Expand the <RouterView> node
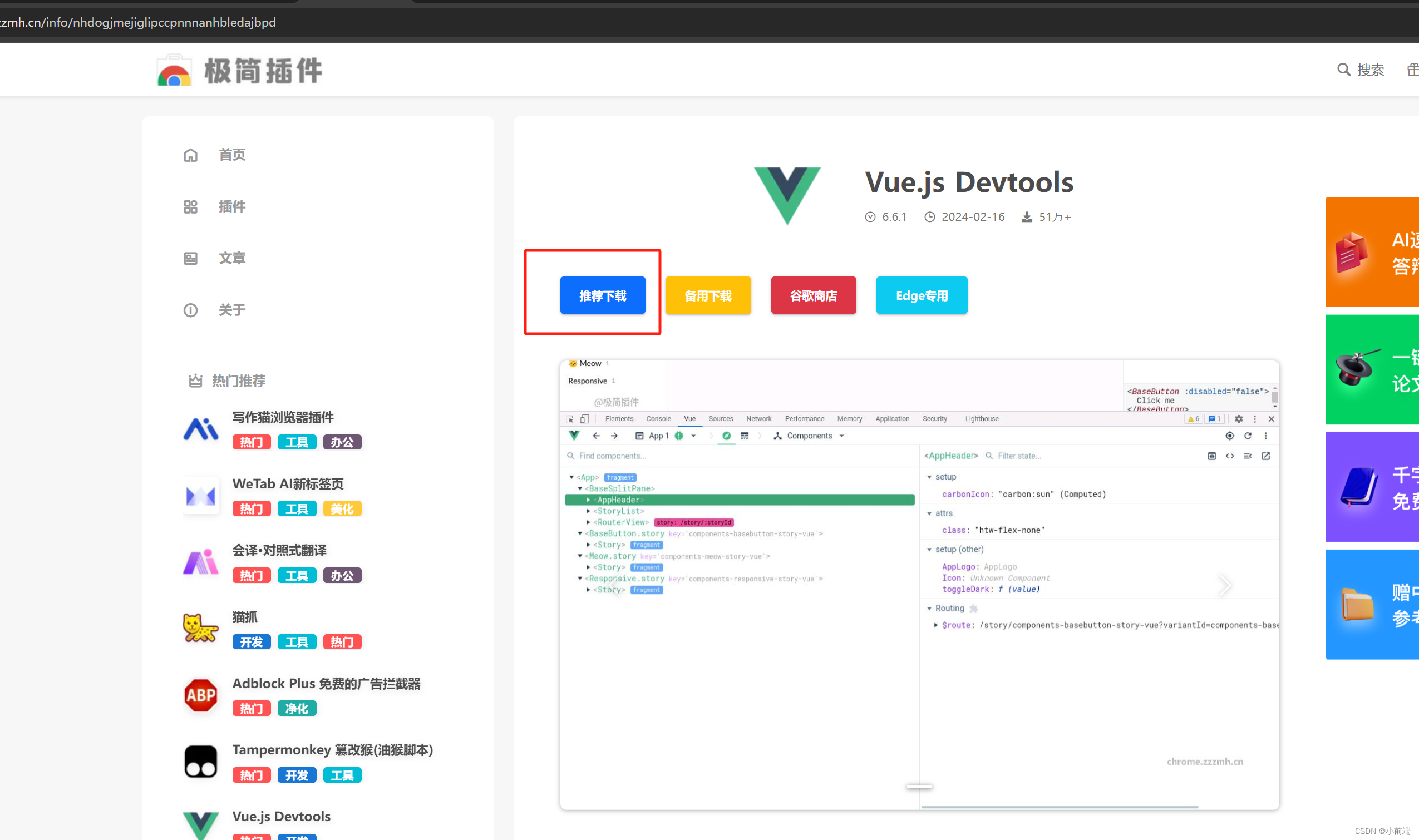The image size is (1419, 840). tap(588, 522)
